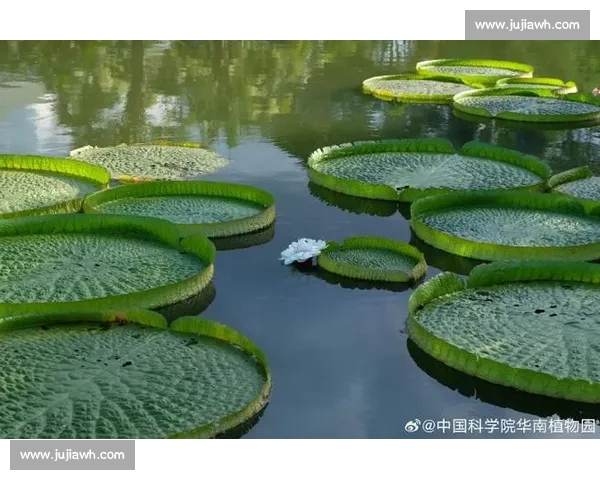Click the white water lily flower
Viewport: 600px width, 480px height.
[302, 250]
